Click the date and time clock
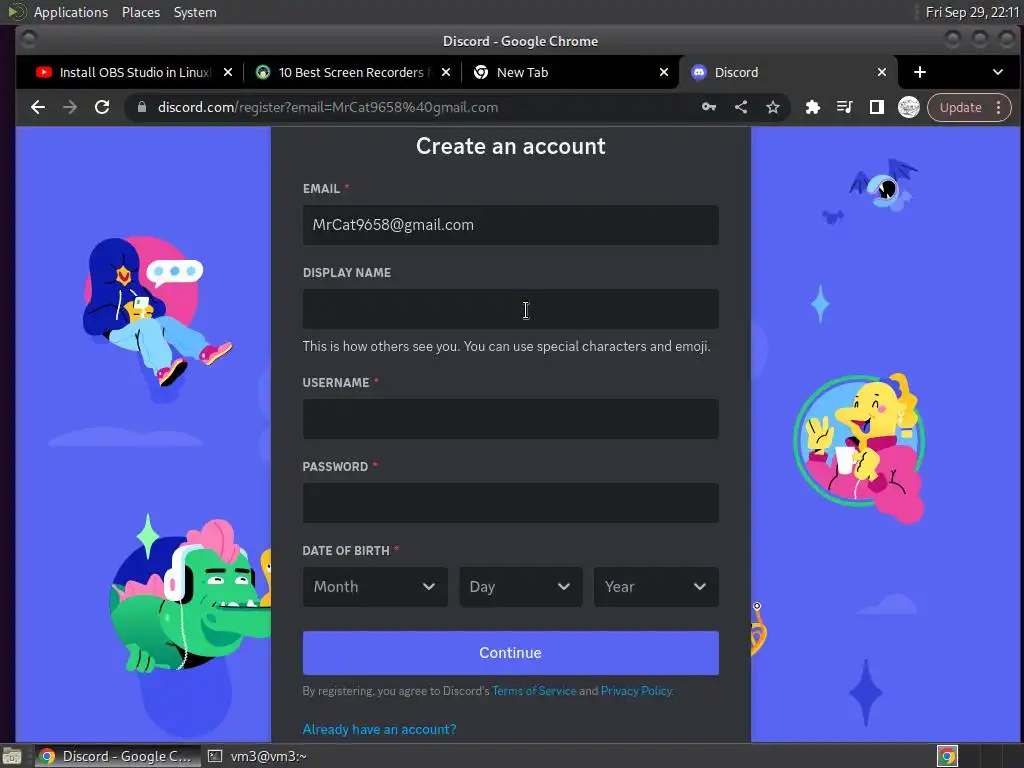This screenshot has width=1024, height=768. (972, 12)
